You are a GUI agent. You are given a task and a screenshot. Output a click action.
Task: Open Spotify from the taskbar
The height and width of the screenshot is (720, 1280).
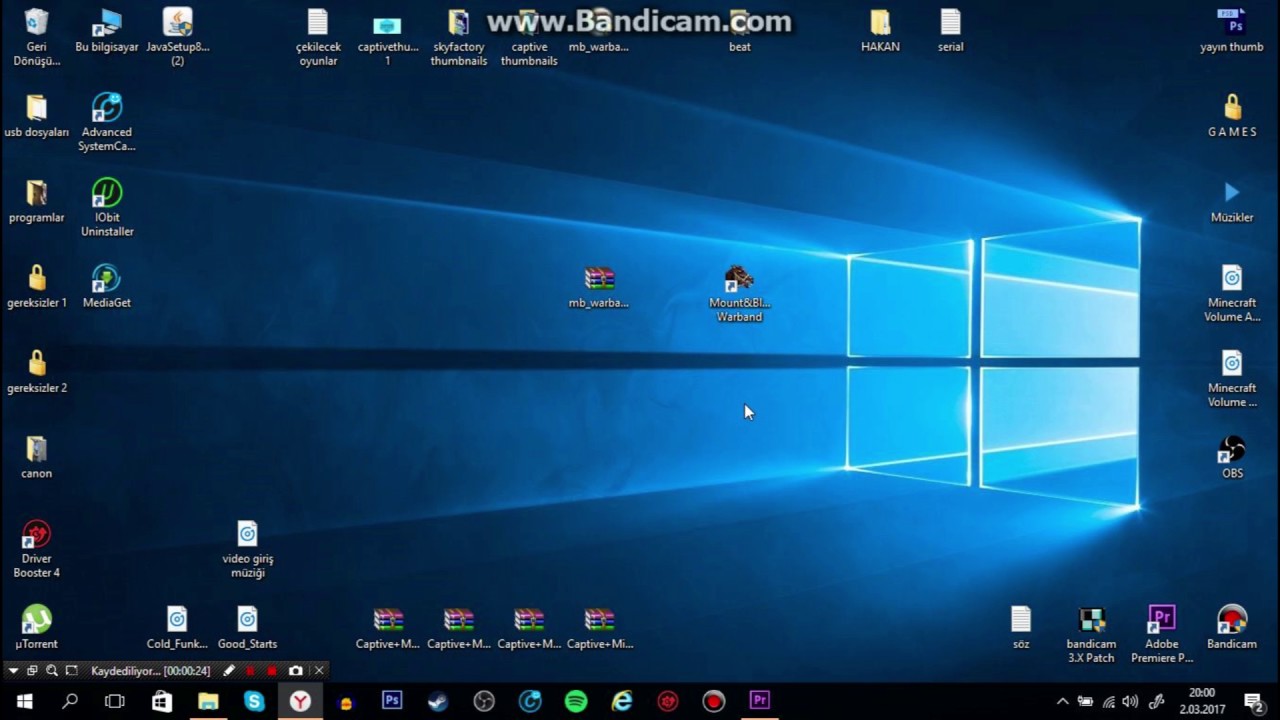coord(576,701)
